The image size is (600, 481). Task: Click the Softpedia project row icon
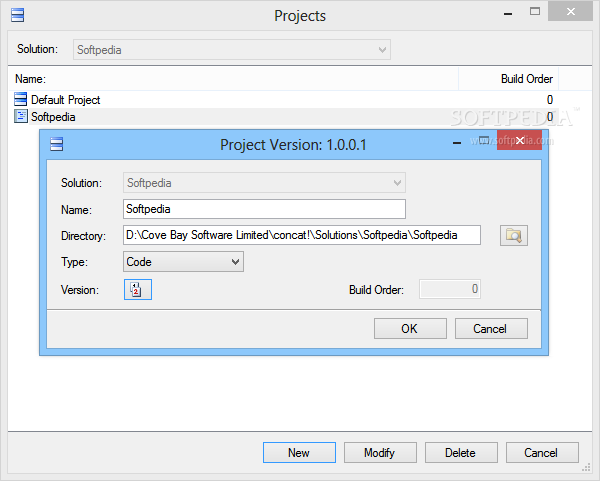[x=21, y=116]
